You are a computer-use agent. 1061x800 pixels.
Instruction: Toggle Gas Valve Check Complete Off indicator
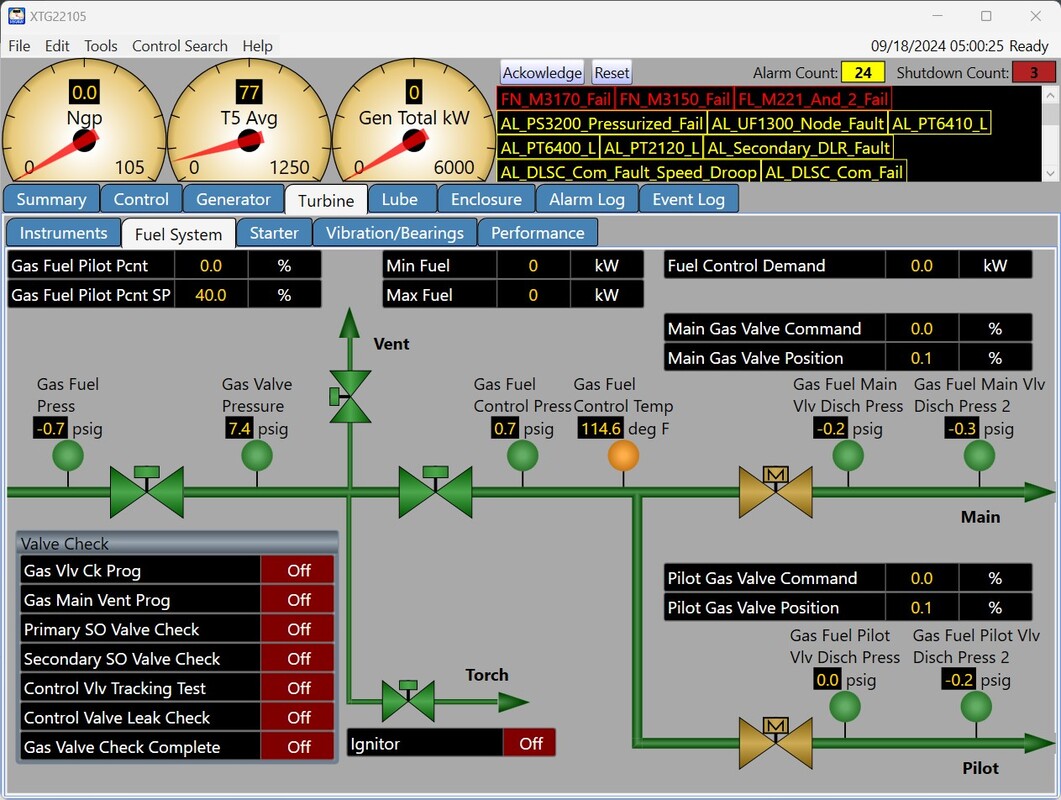coord(298,747)
